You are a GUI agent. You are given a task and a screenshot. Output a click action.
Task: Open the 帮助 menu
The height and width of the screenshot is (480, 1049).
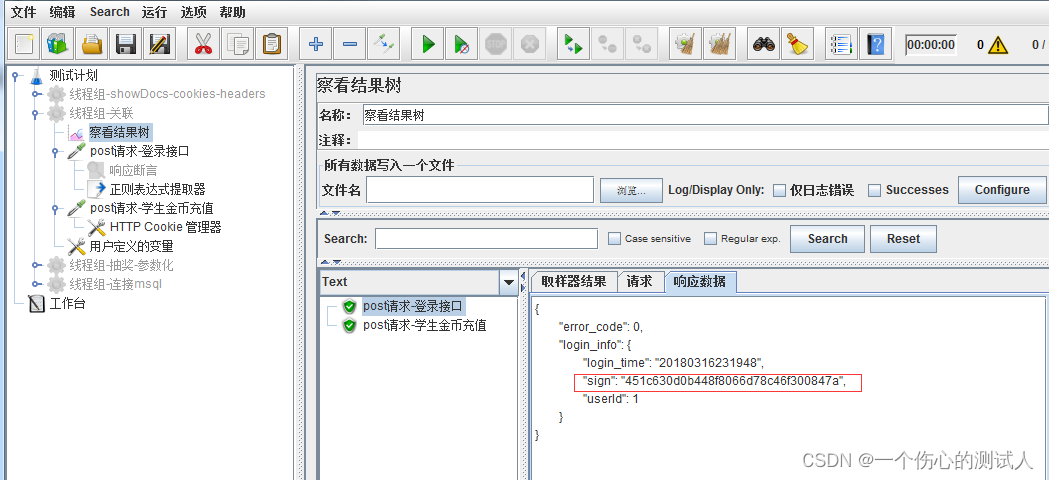(231, 12)
